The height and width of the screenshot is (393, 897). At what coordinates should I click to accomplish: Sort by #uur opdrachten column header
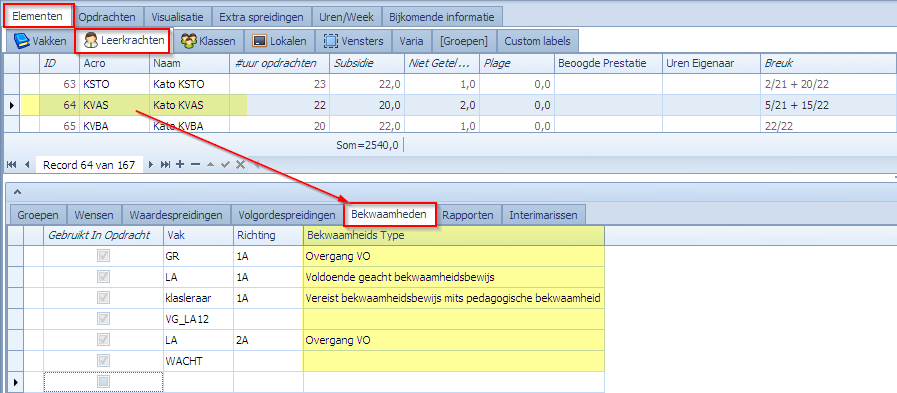tap(280, 63)
